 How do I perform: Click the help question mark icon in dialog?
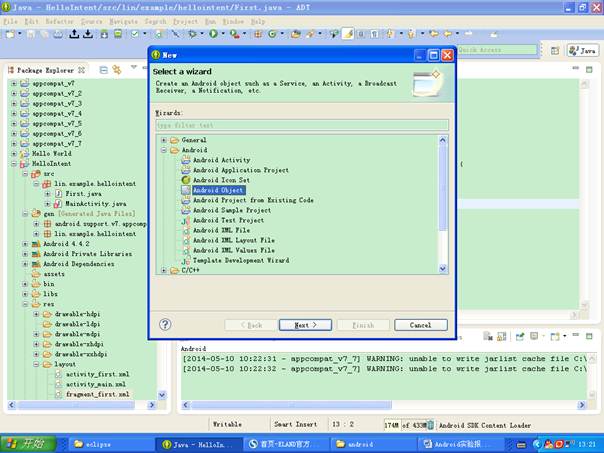(x=165, y=324)
